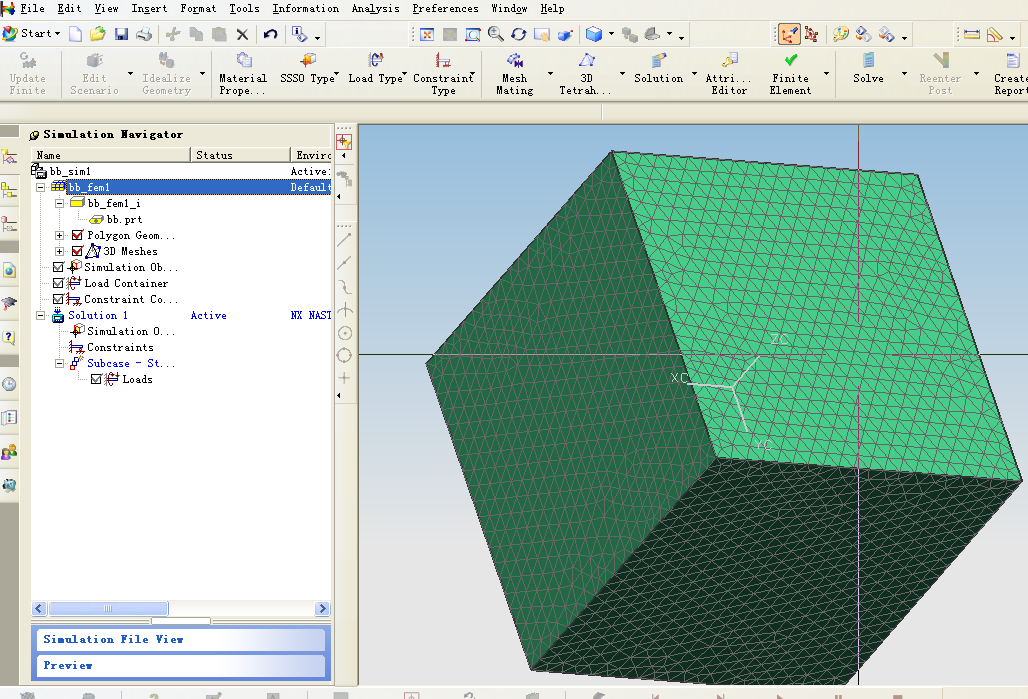
Task: Open the Attribute Editor tool
Action: [x=728, y=68]
